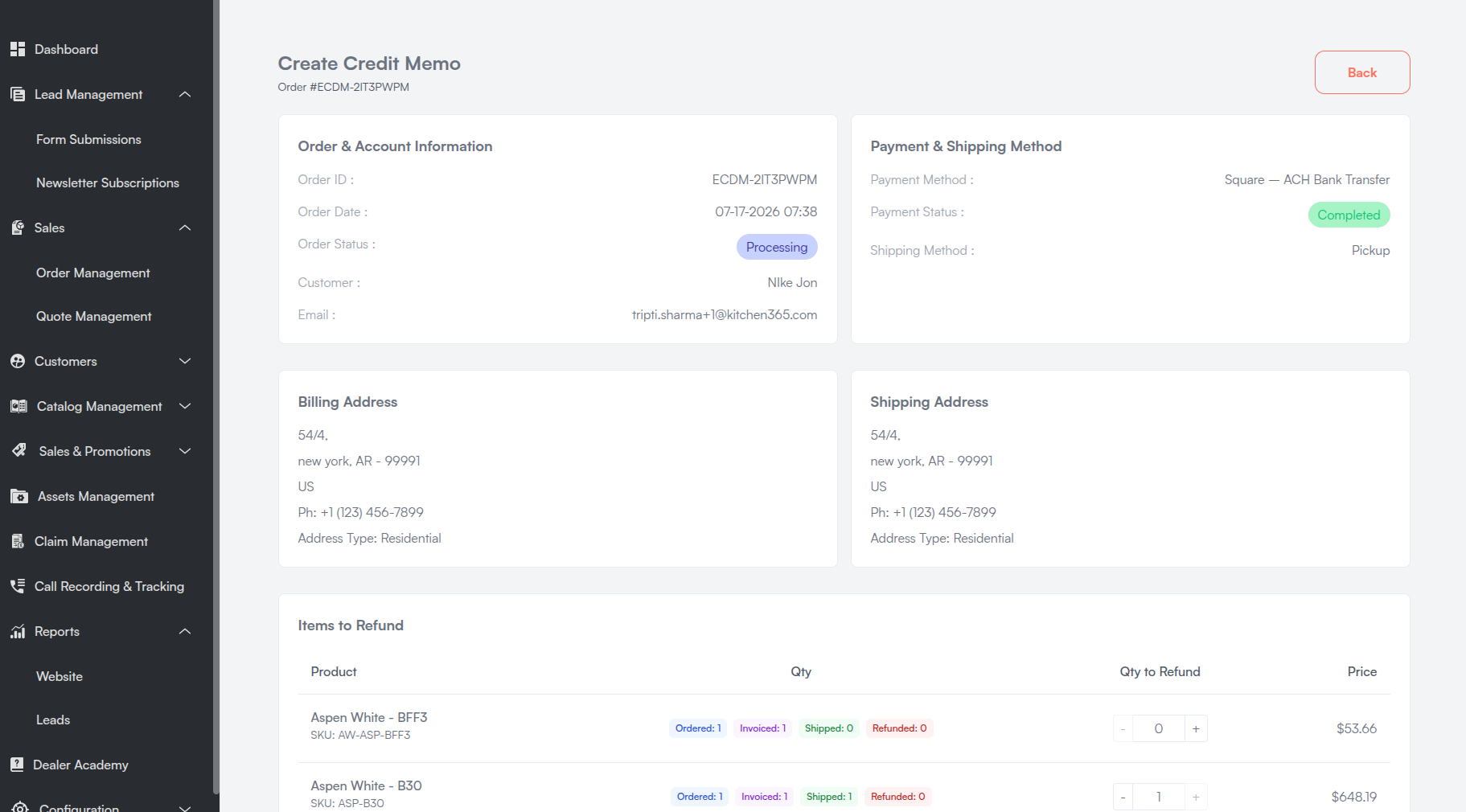This screenshot has width=1466, height=812.
Task: Click the Qty to Refund field for BFF3
Action: click(1159, 728)
